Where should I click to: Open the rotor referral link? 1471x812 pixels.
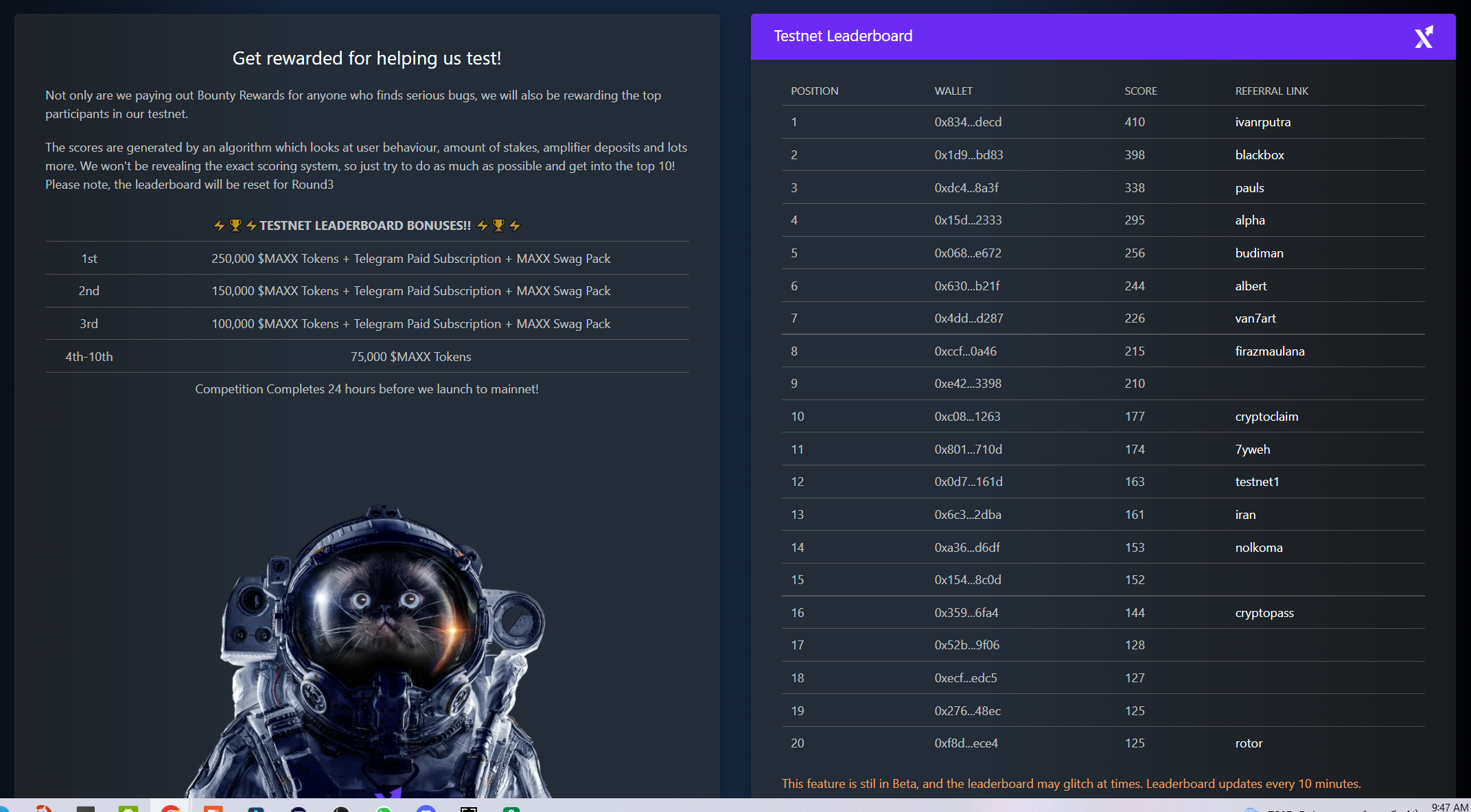[1249, 743]
